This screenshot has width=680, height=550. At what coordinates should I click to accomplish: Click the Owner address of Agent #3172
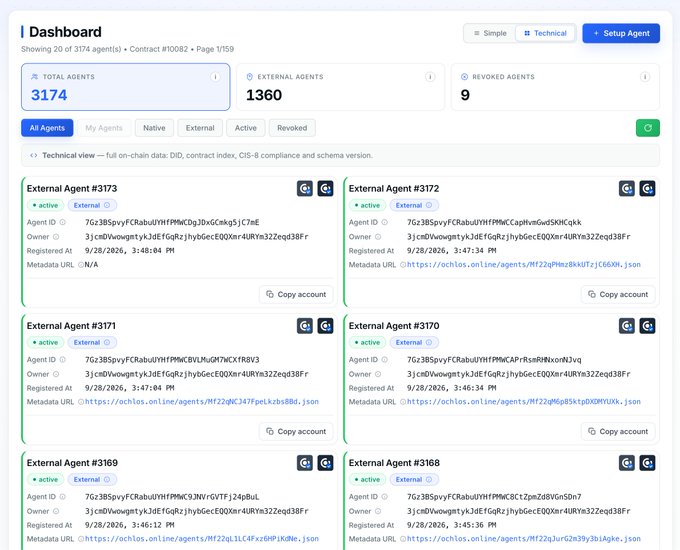coord(519,237)
